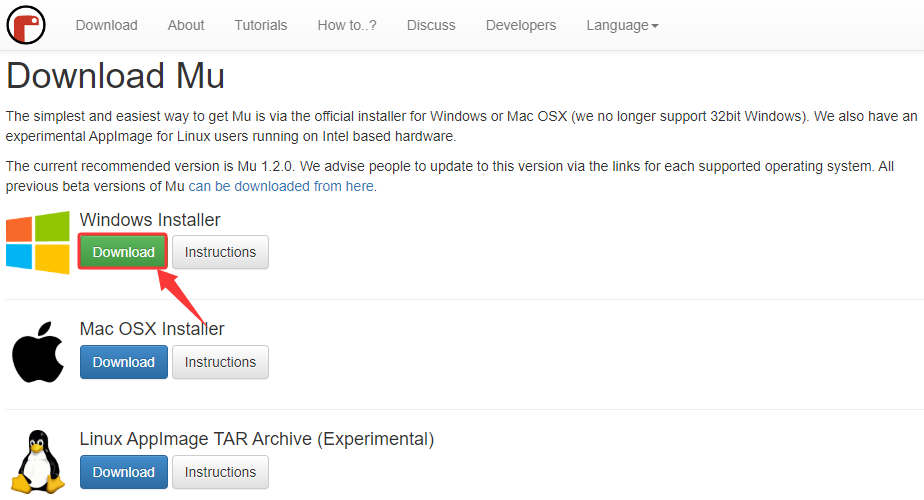
Task: Open Mac OSX Installer Instructions
Action: click(x=220, y=362)
